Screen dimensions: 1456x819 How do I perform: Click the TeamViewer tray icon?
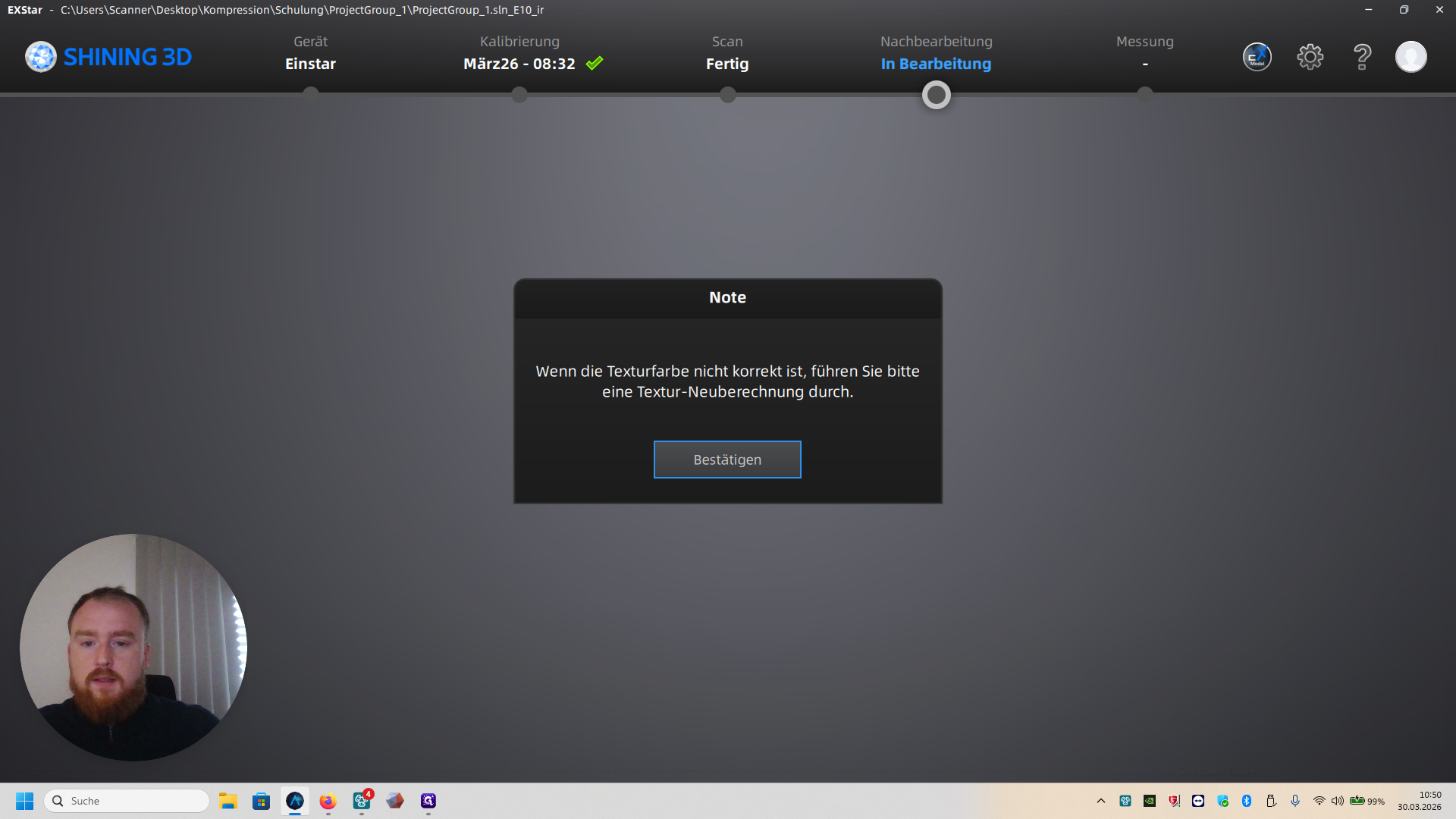1198,801
